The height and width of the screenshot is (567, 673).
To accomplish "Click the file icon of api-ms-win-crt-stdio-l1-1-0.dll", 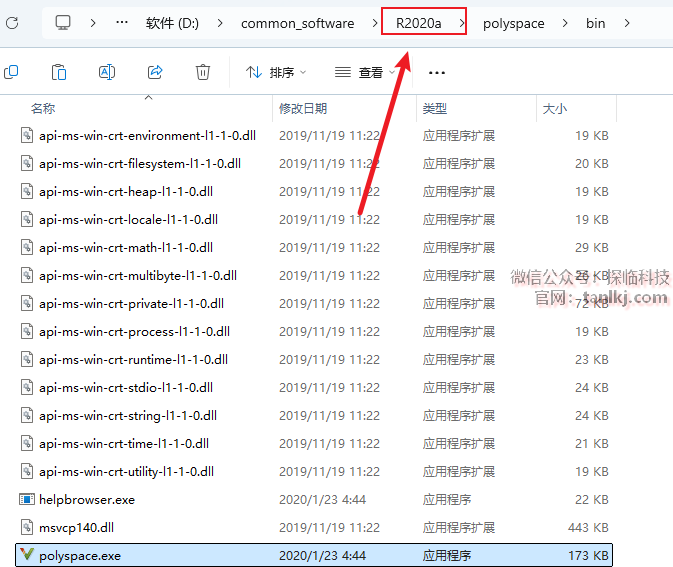I will tap(27, 387).
